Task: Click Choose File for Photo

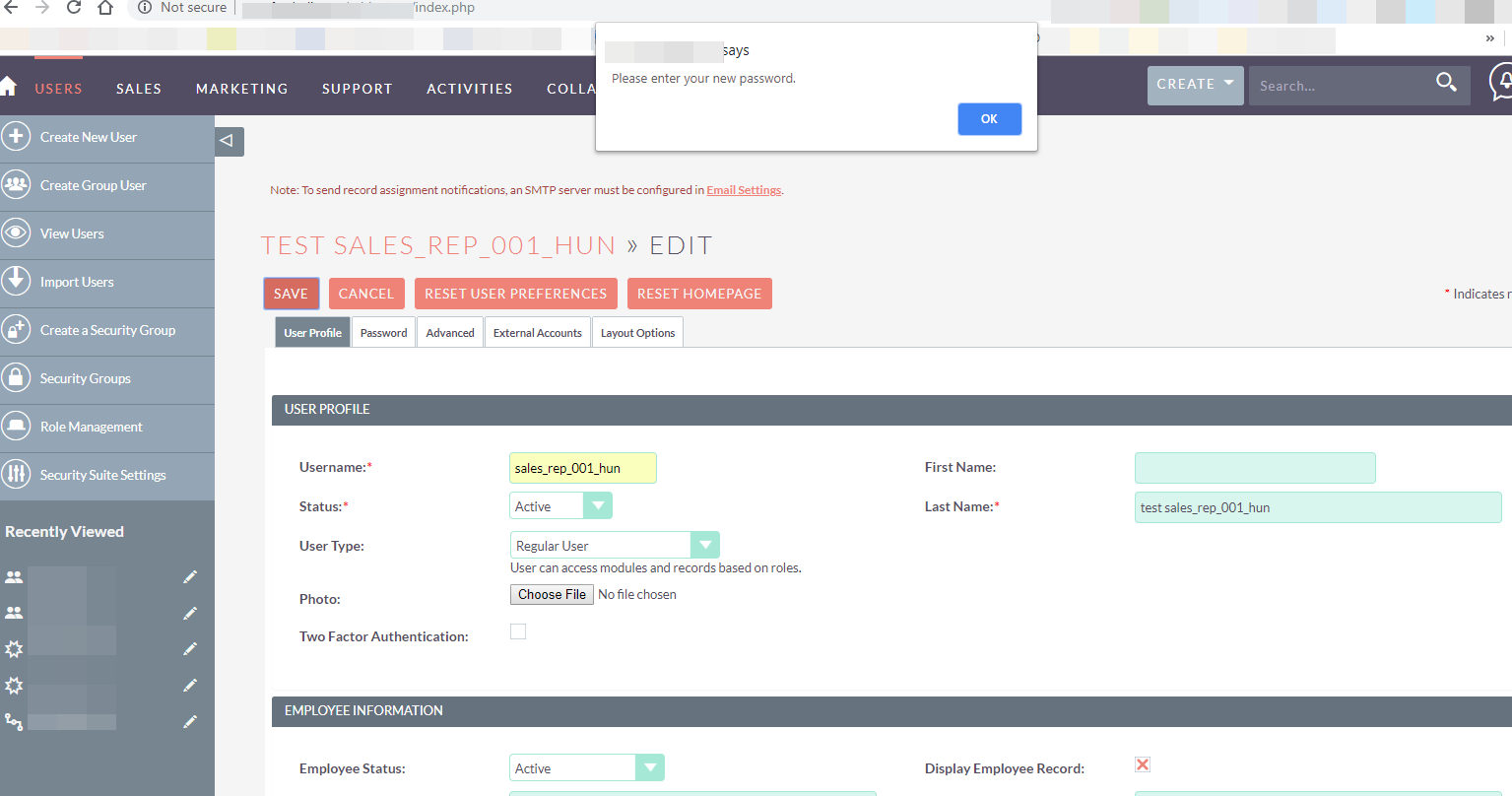Action: click(552, 594)
